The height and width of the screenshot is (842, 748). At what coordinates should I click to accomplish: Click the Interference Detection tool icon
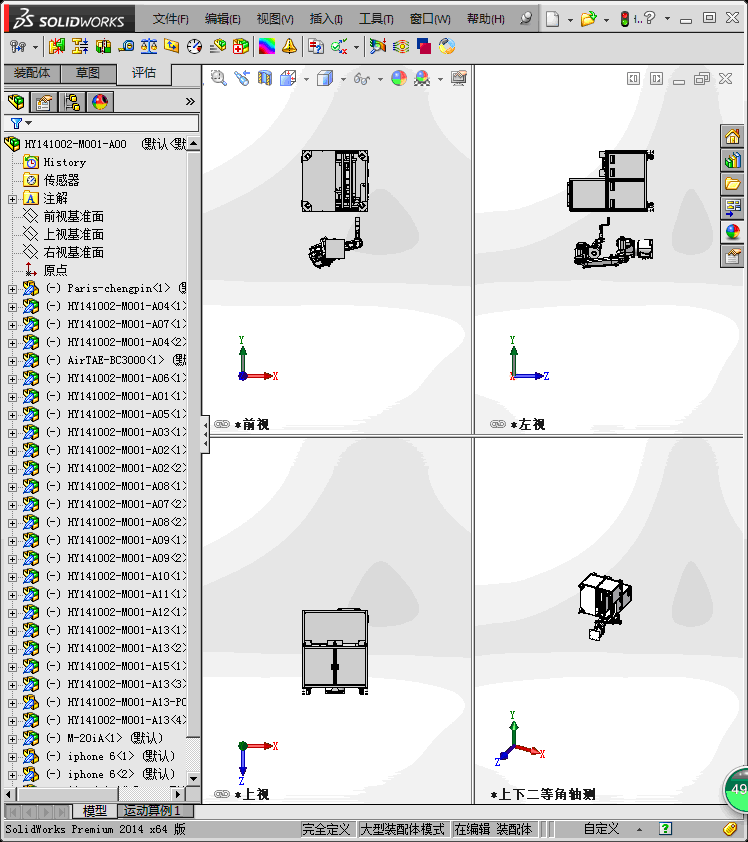point(56,47)
